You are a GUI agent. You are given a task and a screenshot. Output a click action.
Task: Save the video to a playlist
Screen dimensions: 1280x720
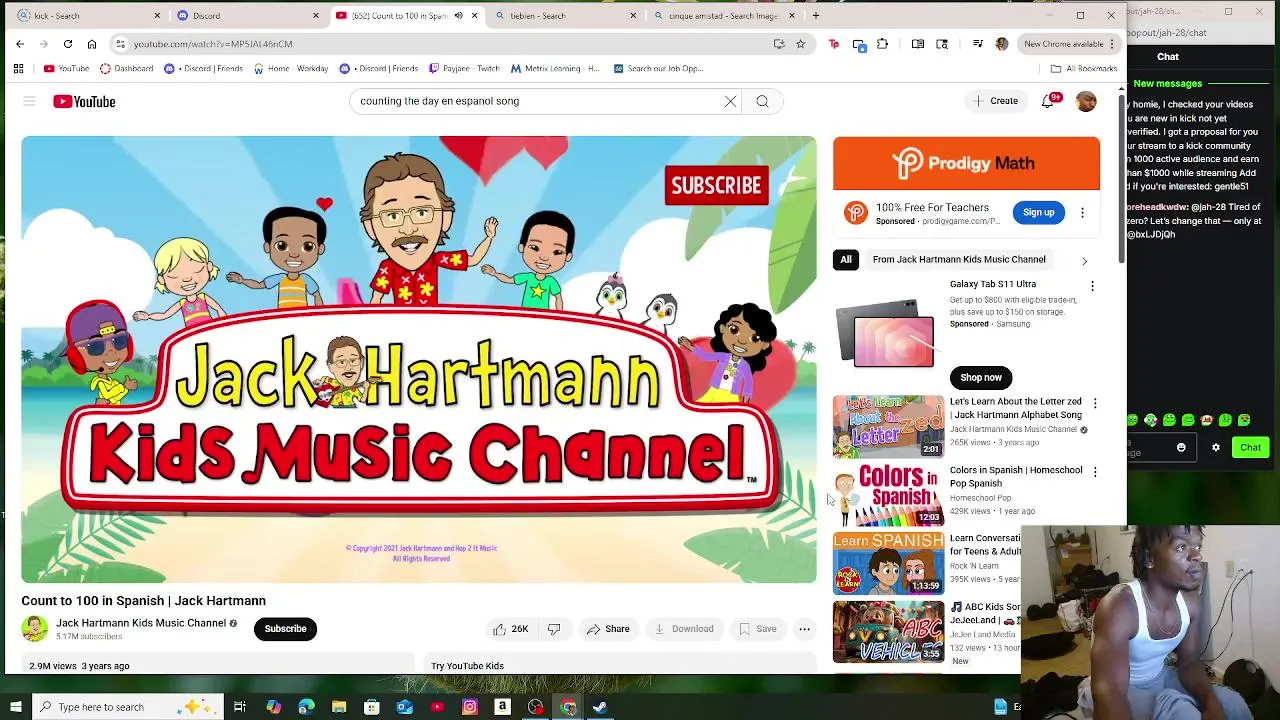tap(757, 629)
